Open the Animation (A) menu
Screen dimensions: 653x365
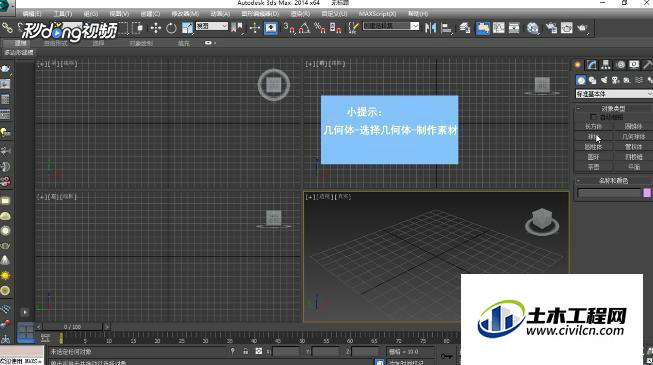220,14
